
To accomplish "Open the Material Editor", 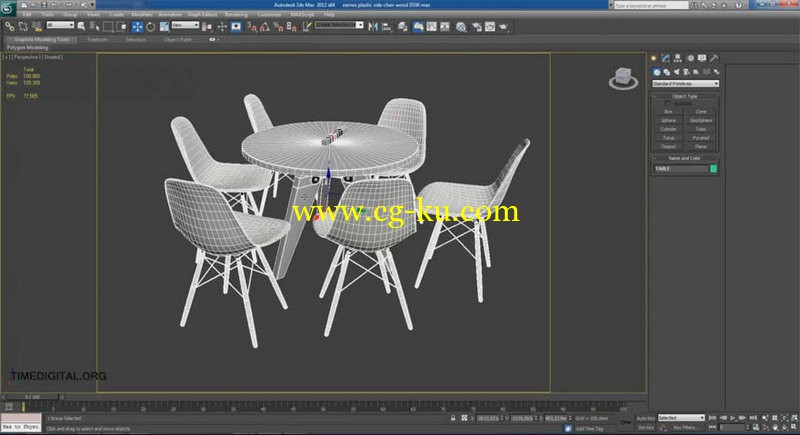I will 461,27.
